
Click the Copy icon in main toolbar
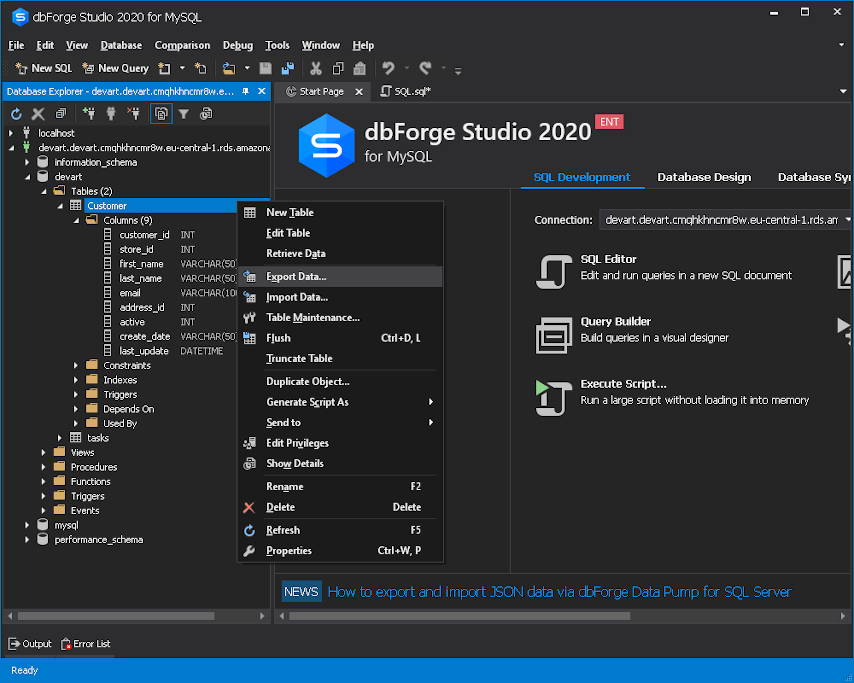coord(338,68)
